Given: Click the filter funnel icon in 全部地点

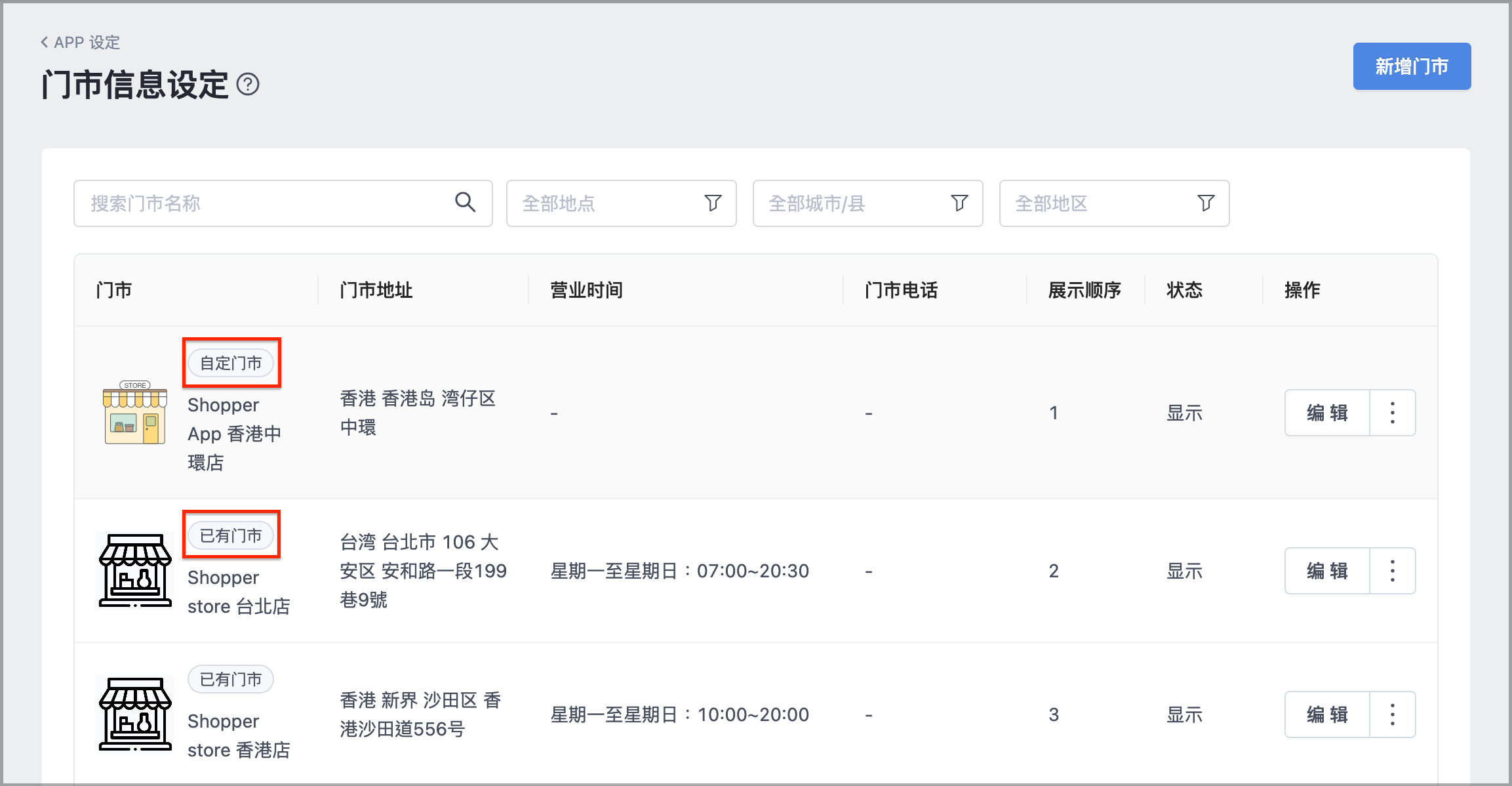Looking at the screenshot, I should (713, 203).
